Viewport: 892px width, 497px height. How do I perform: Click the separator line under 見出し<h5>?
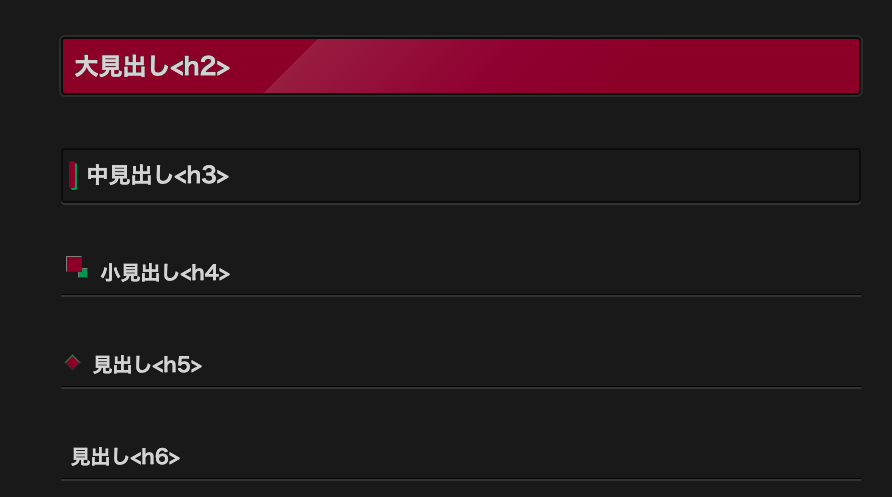click(460, 387)
